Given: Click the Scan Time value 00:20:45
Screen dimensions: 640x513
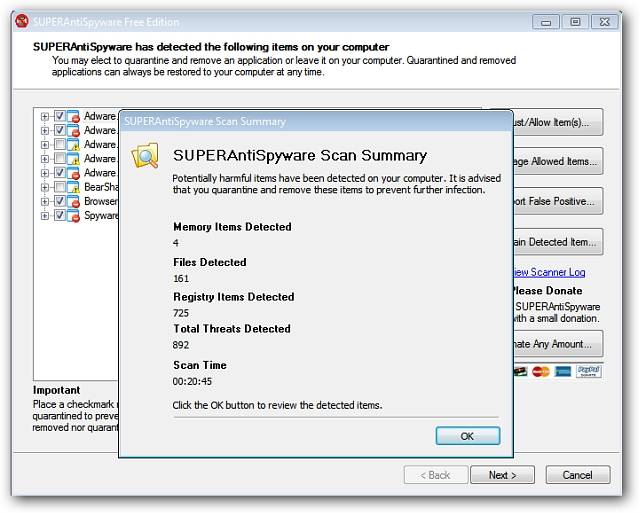Looking at the screenshot, I should (192, 382).
